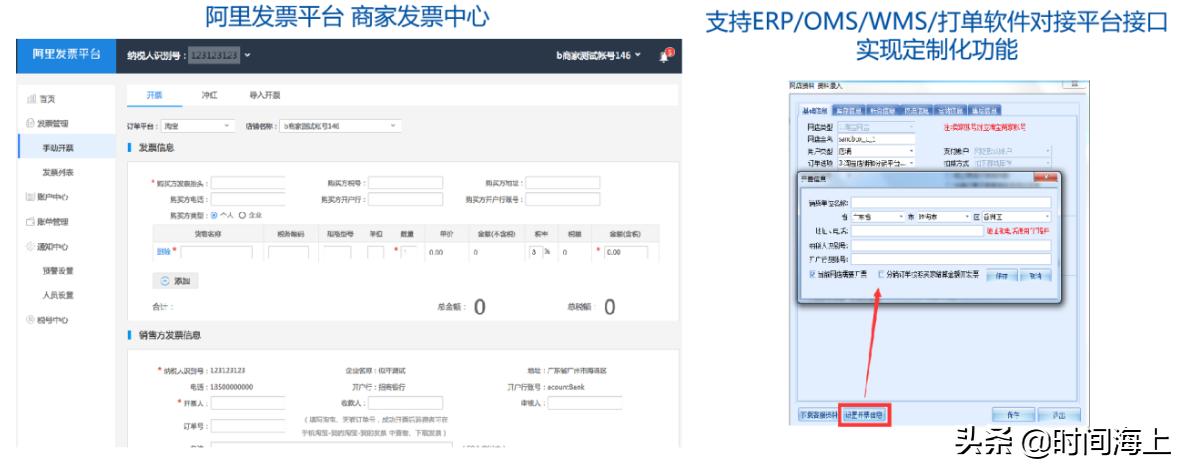Switch to the 开票 tab

click(x=154, y=95)
